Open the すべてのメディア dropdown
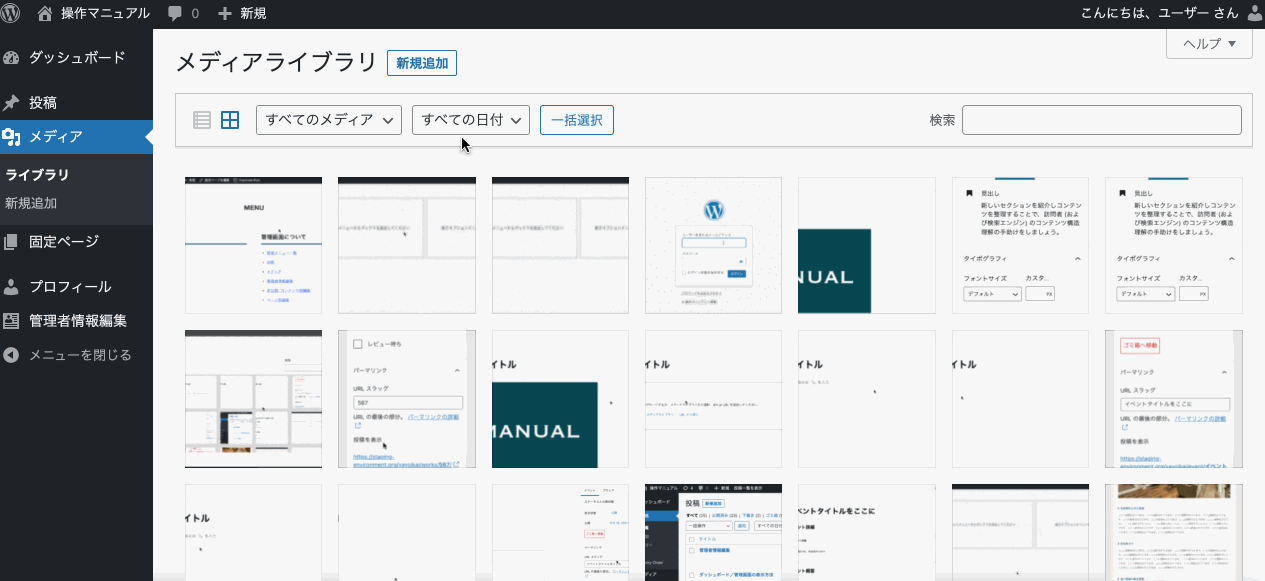Image resolution: width=1265 pixels, height=581 pixels. [x=329, y=120]
